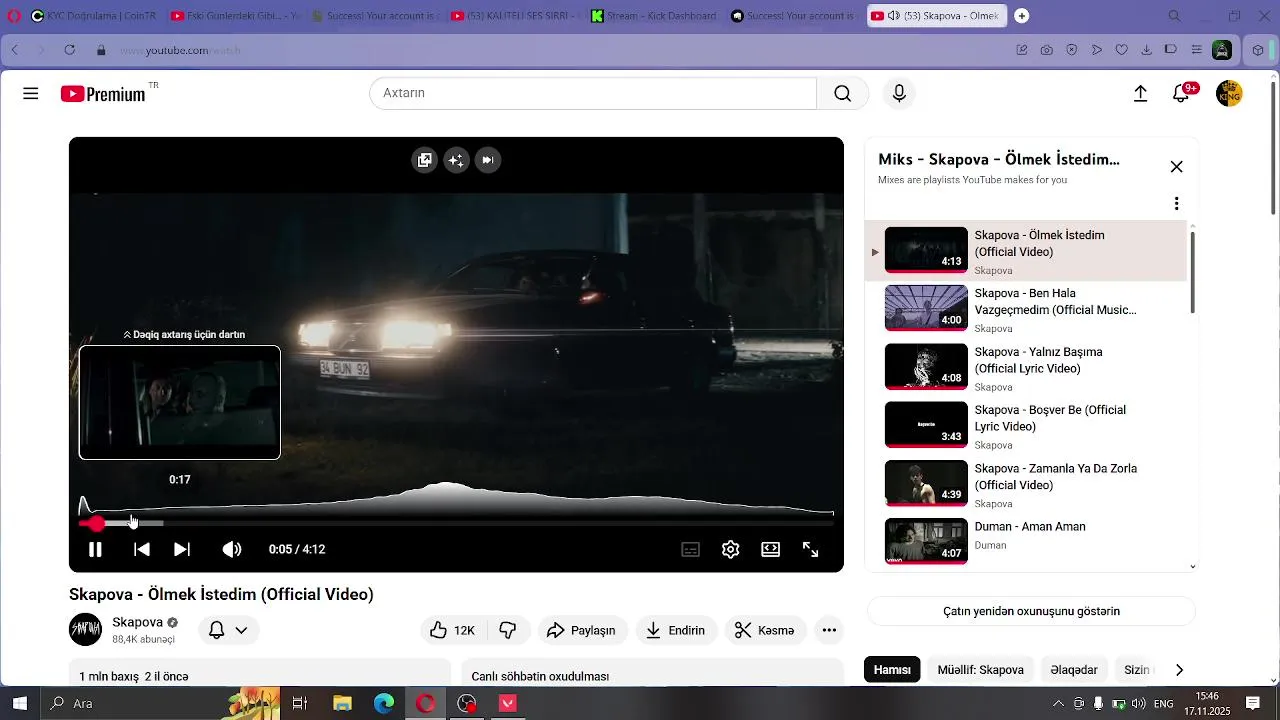Viewport: 1280px width, 720px height.
Task: Play Skapova - Ben Hala Vazgeçmedim
Action: coord(1026,309)
